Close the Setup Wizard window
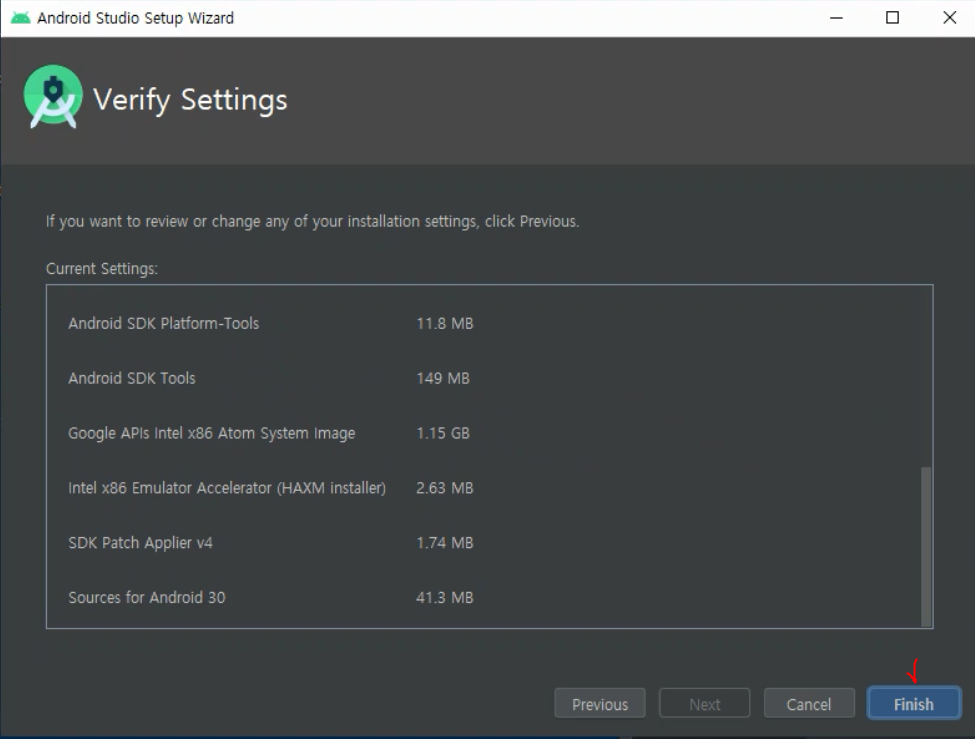Viewport: 975px width, 739px height. pyautogui.click(x=949, y=17)
